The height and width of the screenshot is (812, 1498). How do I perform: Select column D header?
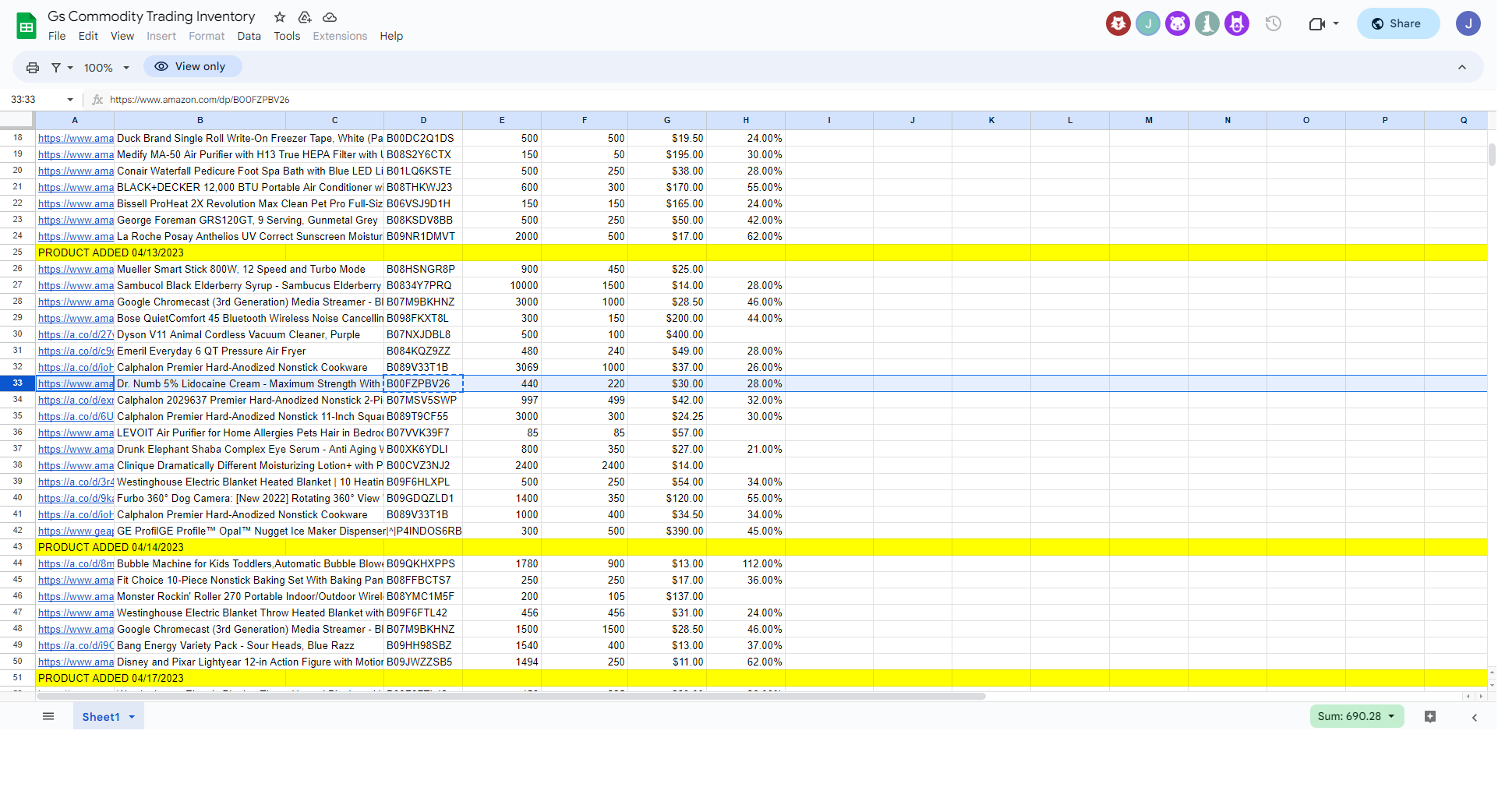coord(423,120)
